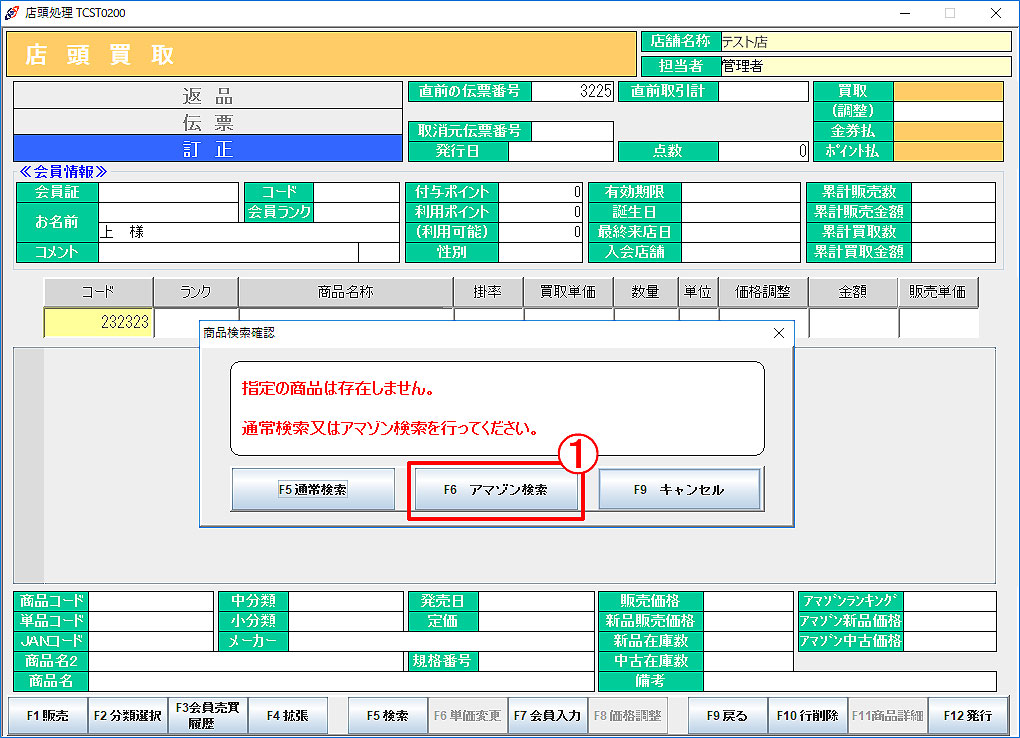This screenshot has height=738, width=1020.
Task: Delete row using F10 行削除
Action: click(807, 716)
